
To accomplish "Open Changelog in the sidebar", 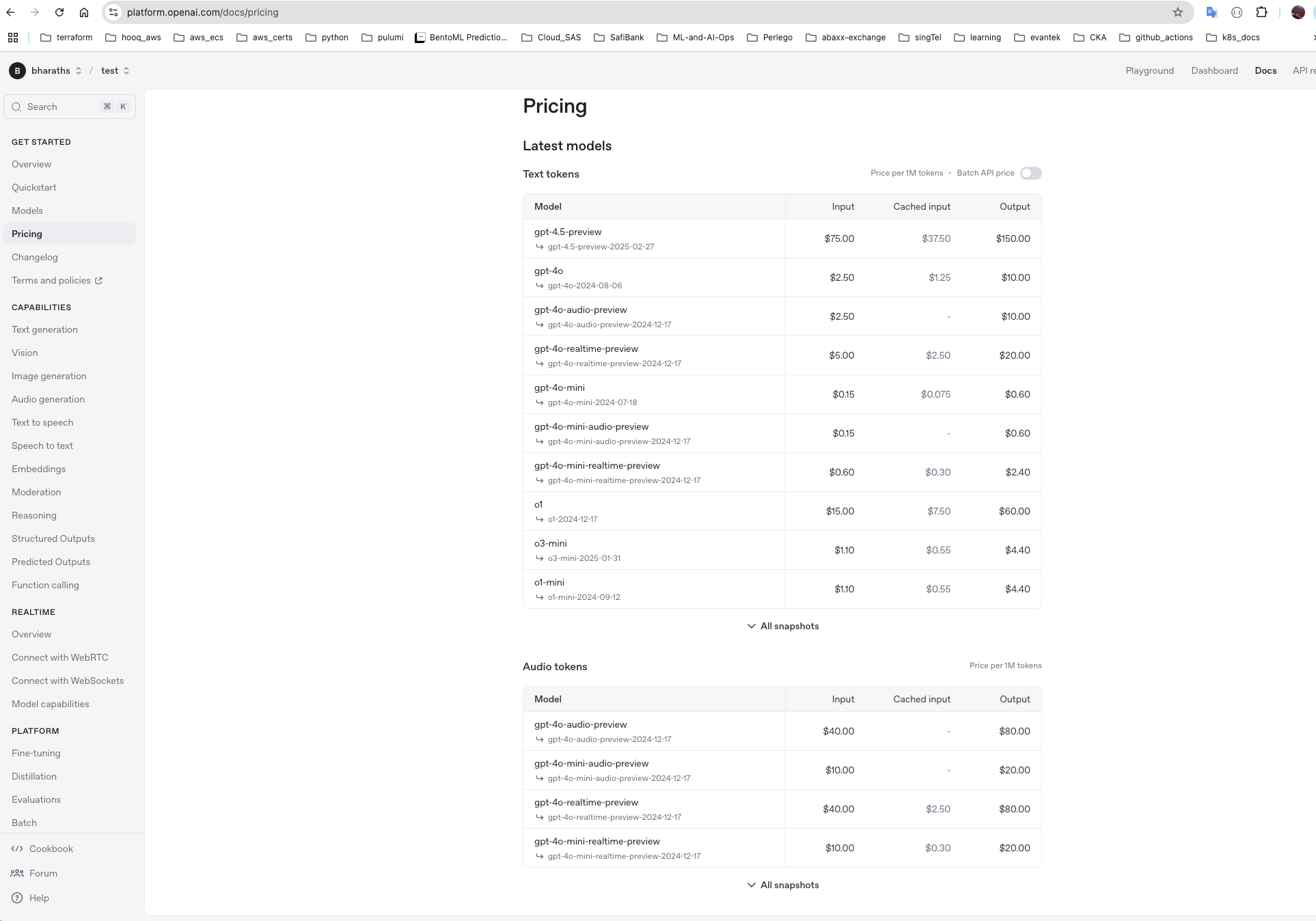I will click(x=35, y=257).
